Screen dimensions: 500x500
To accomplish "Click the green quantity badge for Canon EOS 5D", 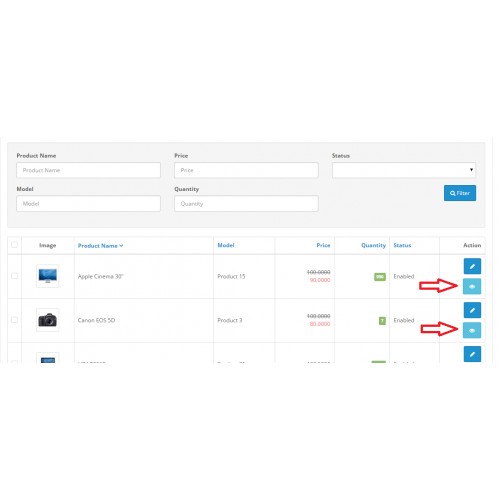I will pos(382,321).
